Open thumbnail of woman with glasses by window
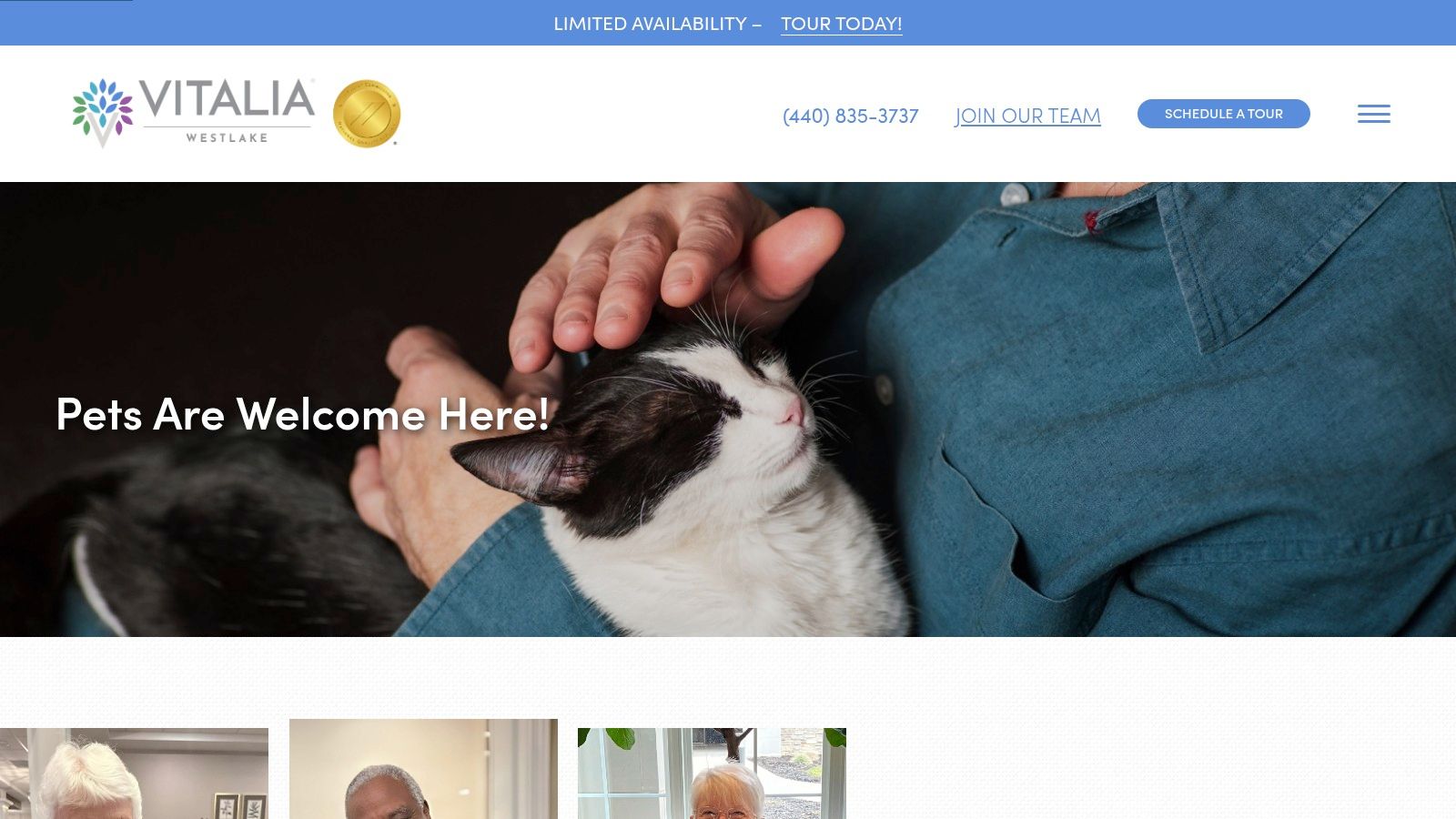Image resolution: width=1456 pixels, height=819 pixels. pyautogui.click(x=712, y=773)
